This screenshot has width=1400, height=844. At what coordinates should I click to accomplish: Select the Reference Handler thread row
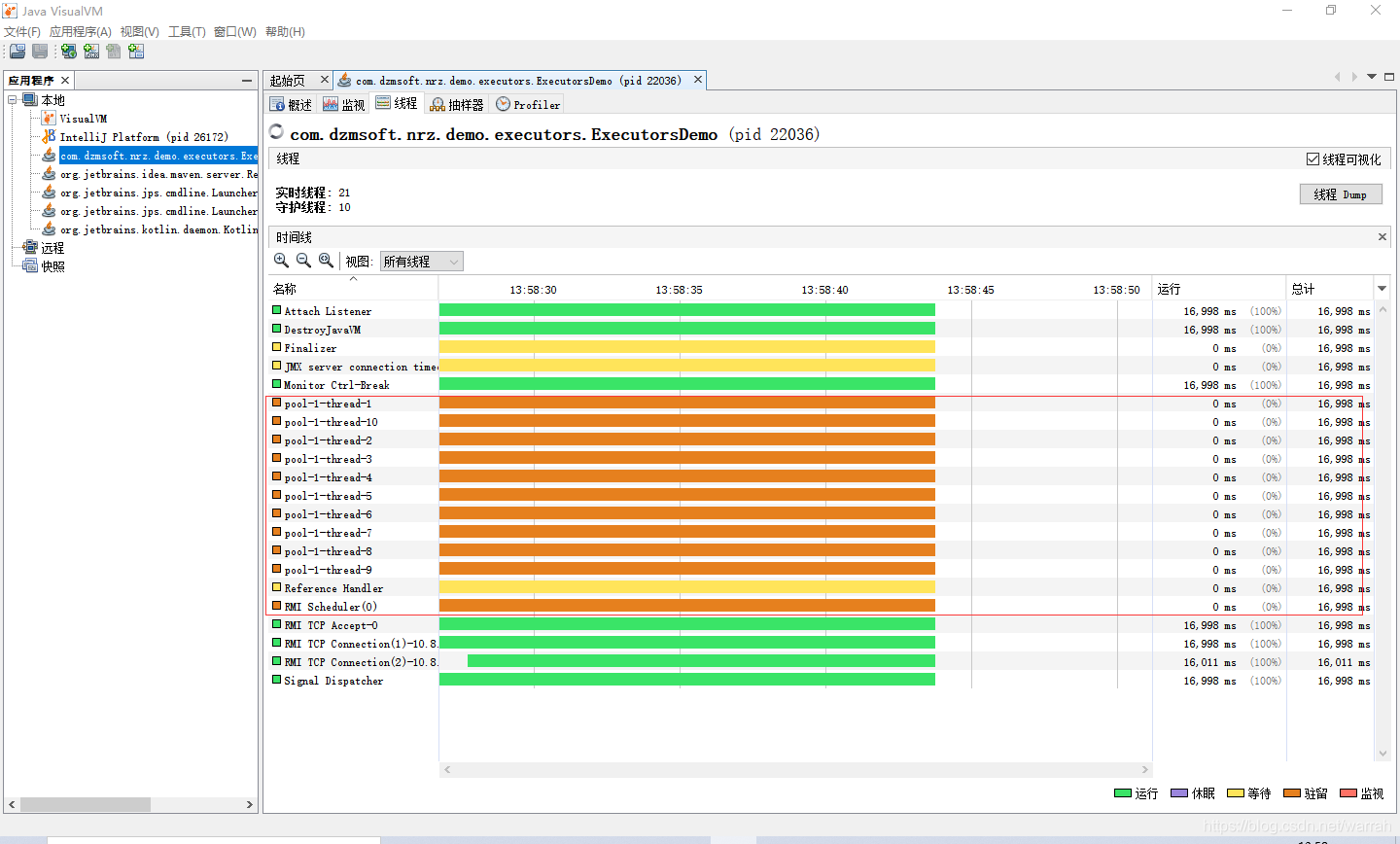point(821,588)
